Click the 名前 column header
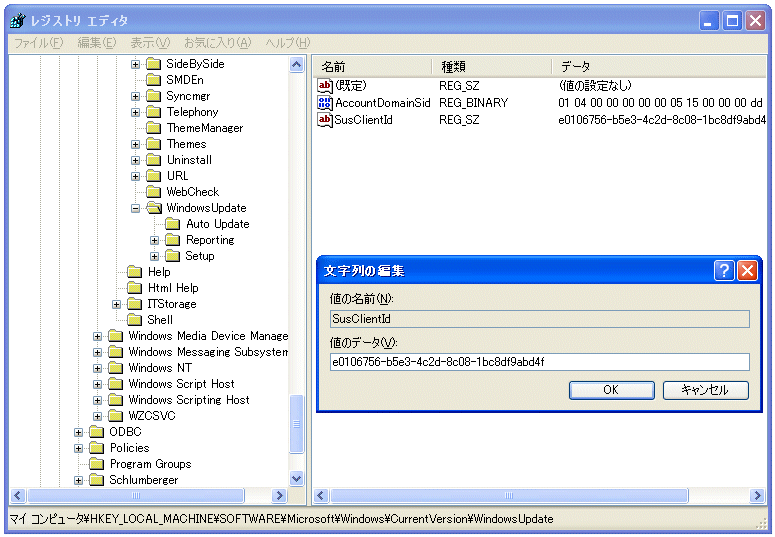This screenshot has width=775, height=537. 373,66
